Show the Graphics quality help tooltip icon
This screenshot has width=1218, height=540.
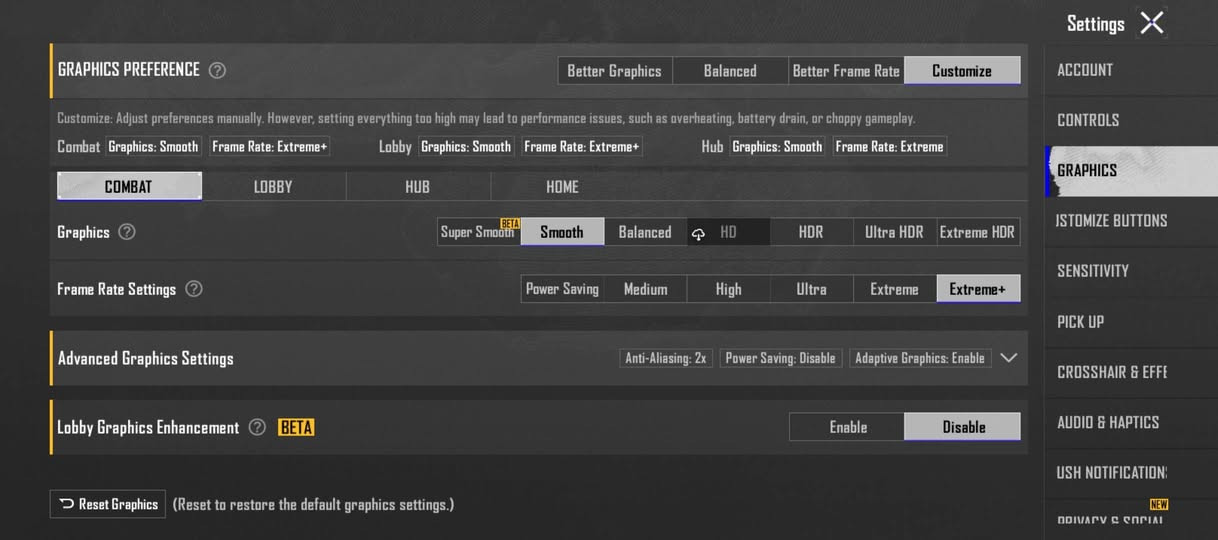pos(127,232)
